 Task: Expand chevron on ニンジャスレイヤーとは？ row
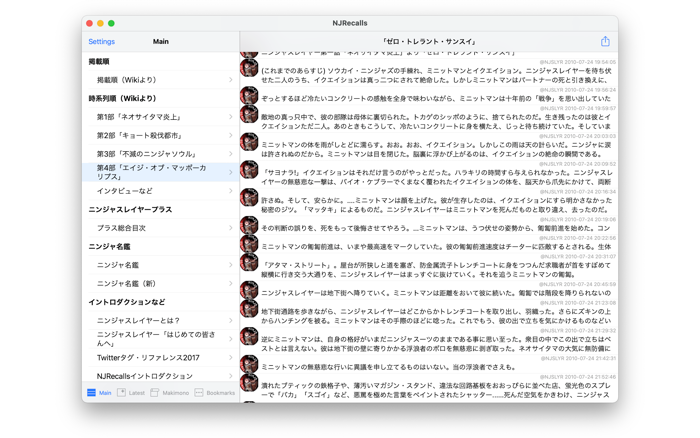click(231, 321)
